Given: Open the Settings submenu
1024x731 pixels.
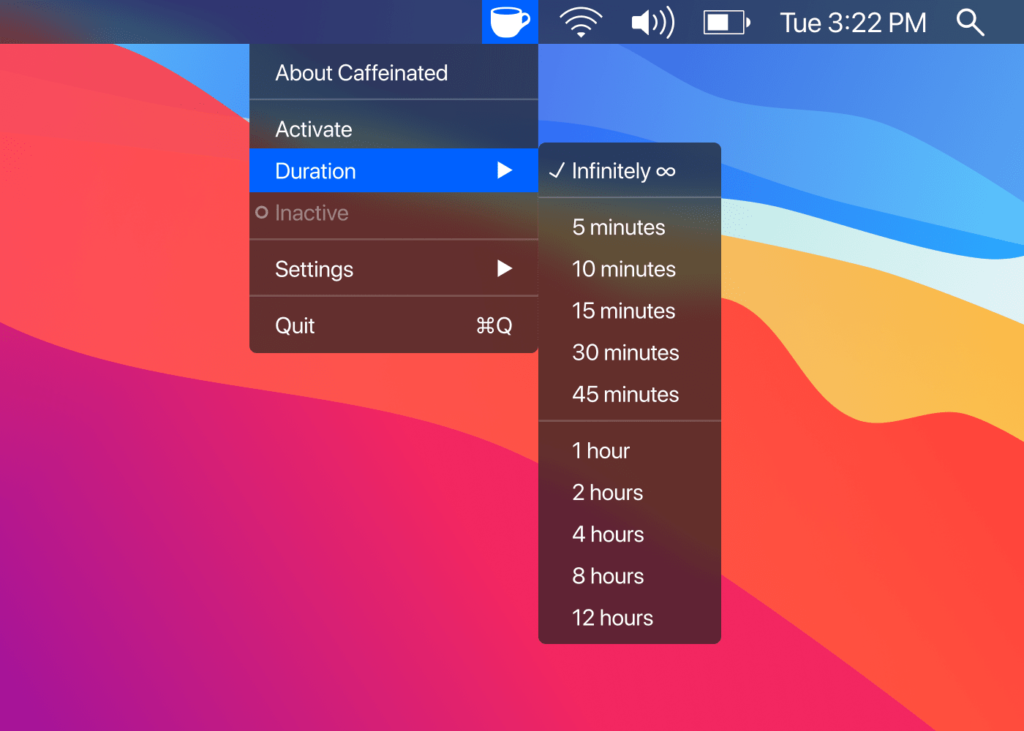Looking at the screenshot, I should (x=313, y=269).
